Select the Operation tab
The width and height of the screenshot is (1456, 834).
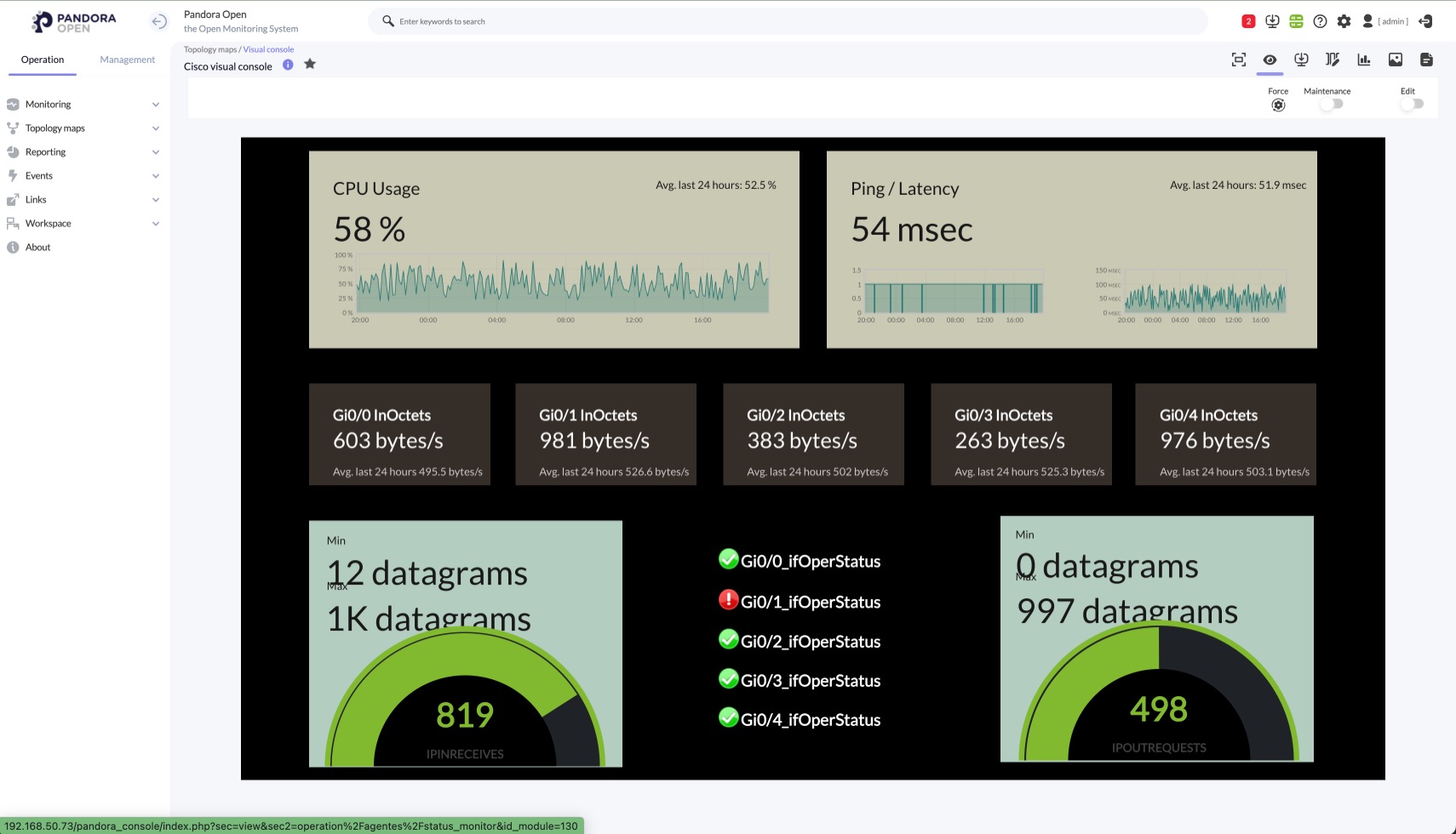pos(43,60)
